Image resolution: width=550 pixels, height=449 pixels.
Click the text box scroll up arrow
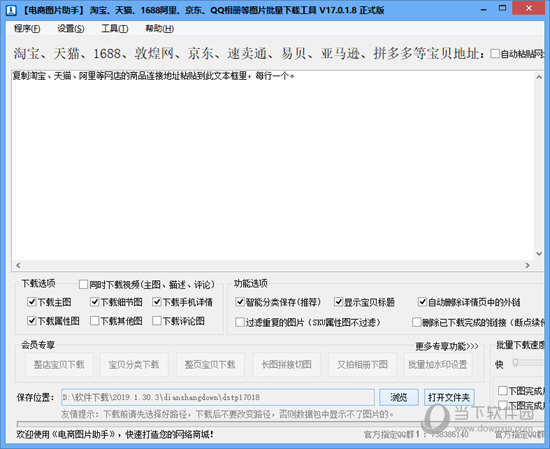539,77
